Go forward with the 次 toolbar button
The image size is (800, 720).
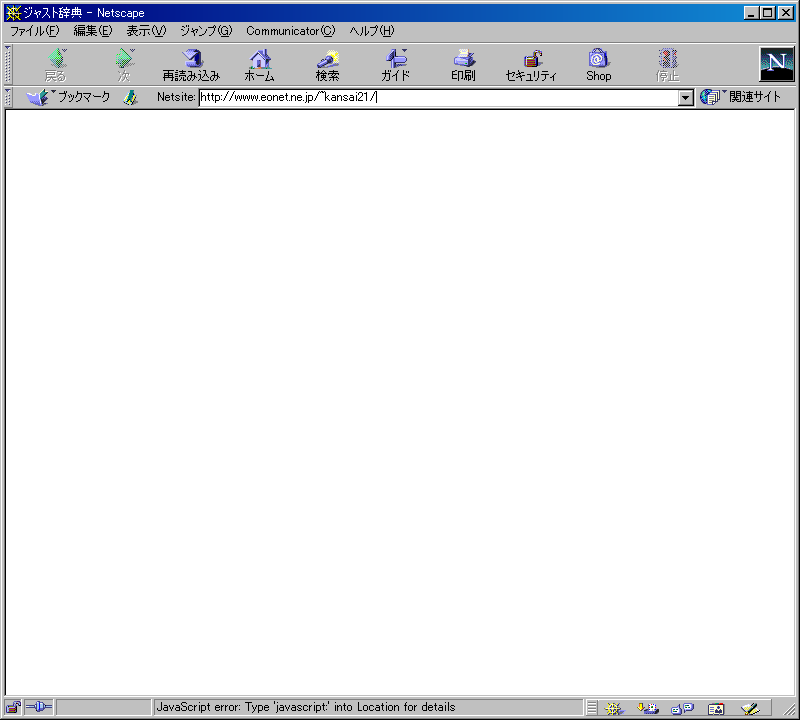coord(124,65)
